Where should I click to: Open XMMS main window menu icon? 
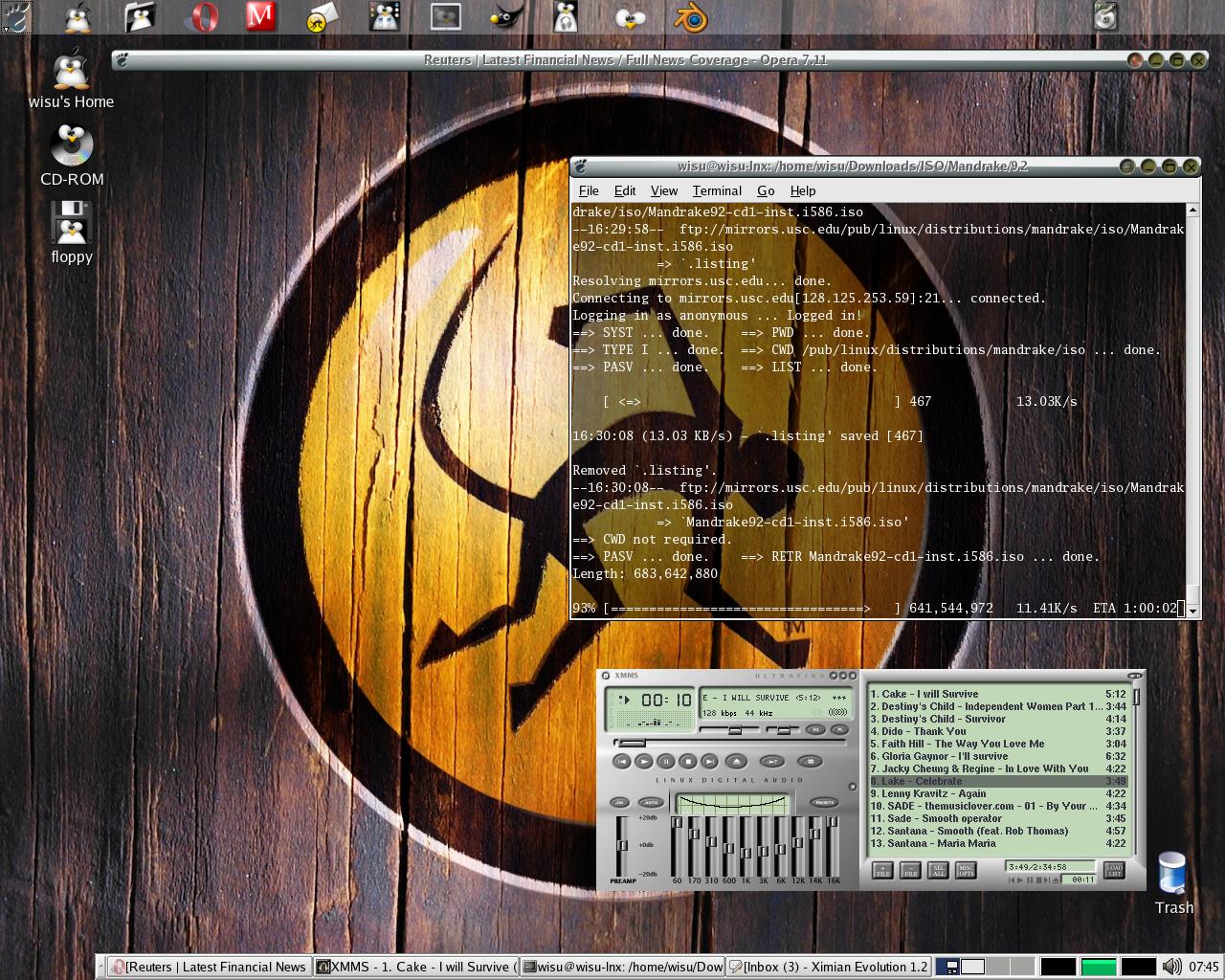click(x=606, y=676)
